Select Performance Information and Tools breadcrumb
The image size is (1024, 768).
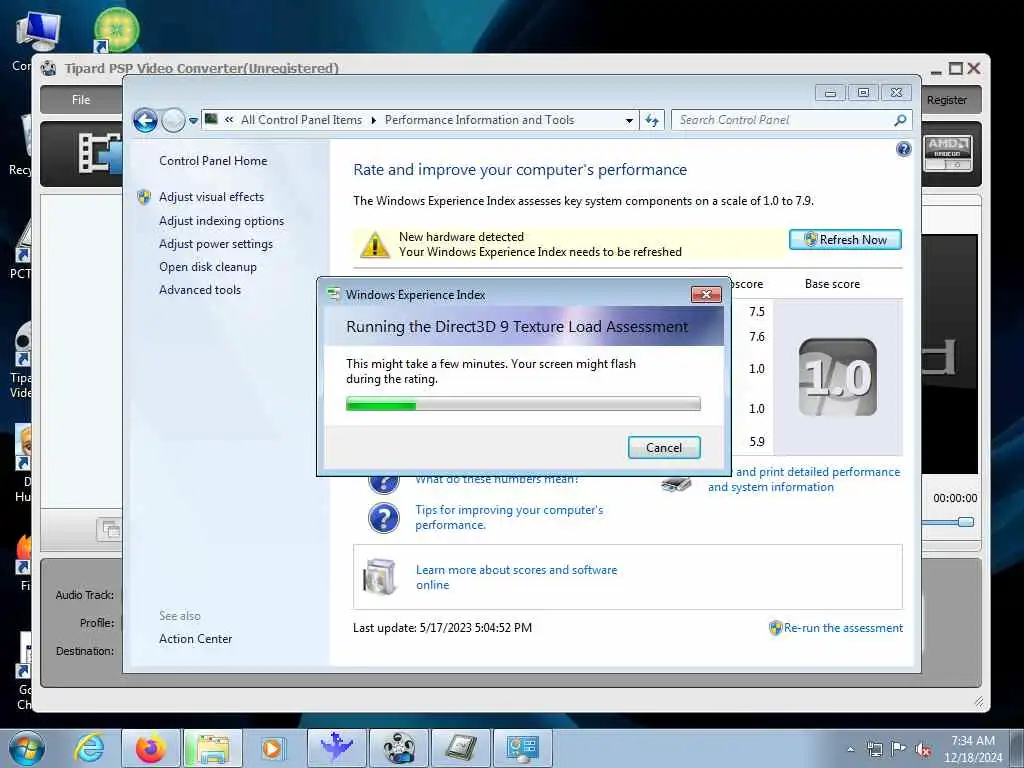479,120
